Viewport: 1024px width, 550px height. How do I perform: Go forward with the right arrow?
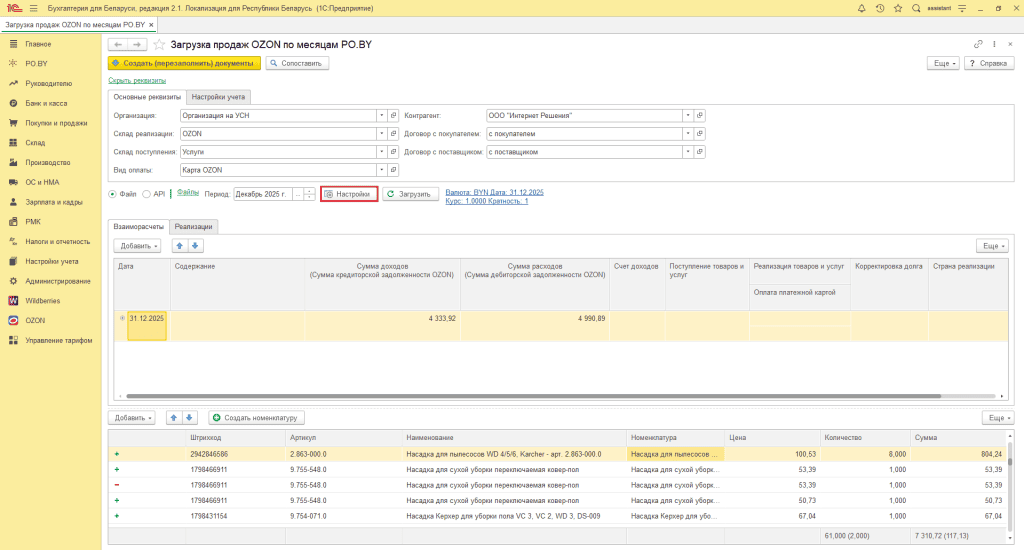[137, 44]
